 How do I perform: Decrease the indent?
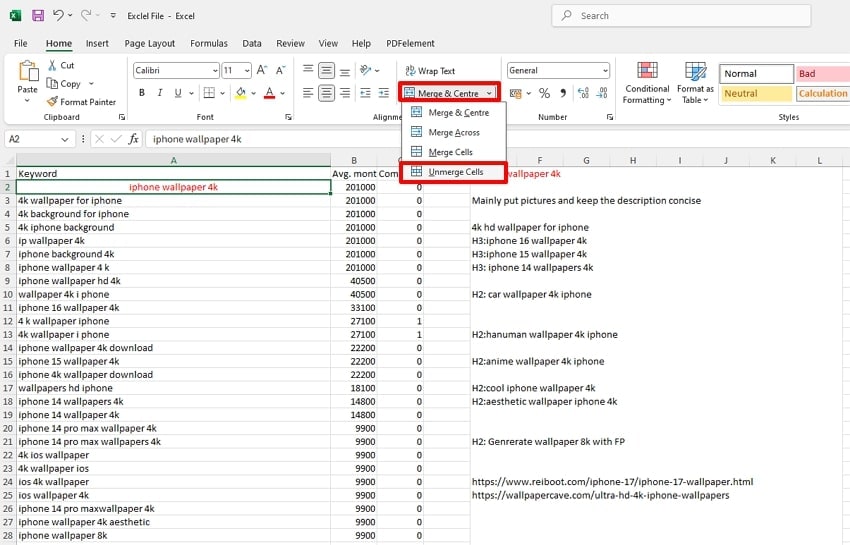click(x=365, y=93)
